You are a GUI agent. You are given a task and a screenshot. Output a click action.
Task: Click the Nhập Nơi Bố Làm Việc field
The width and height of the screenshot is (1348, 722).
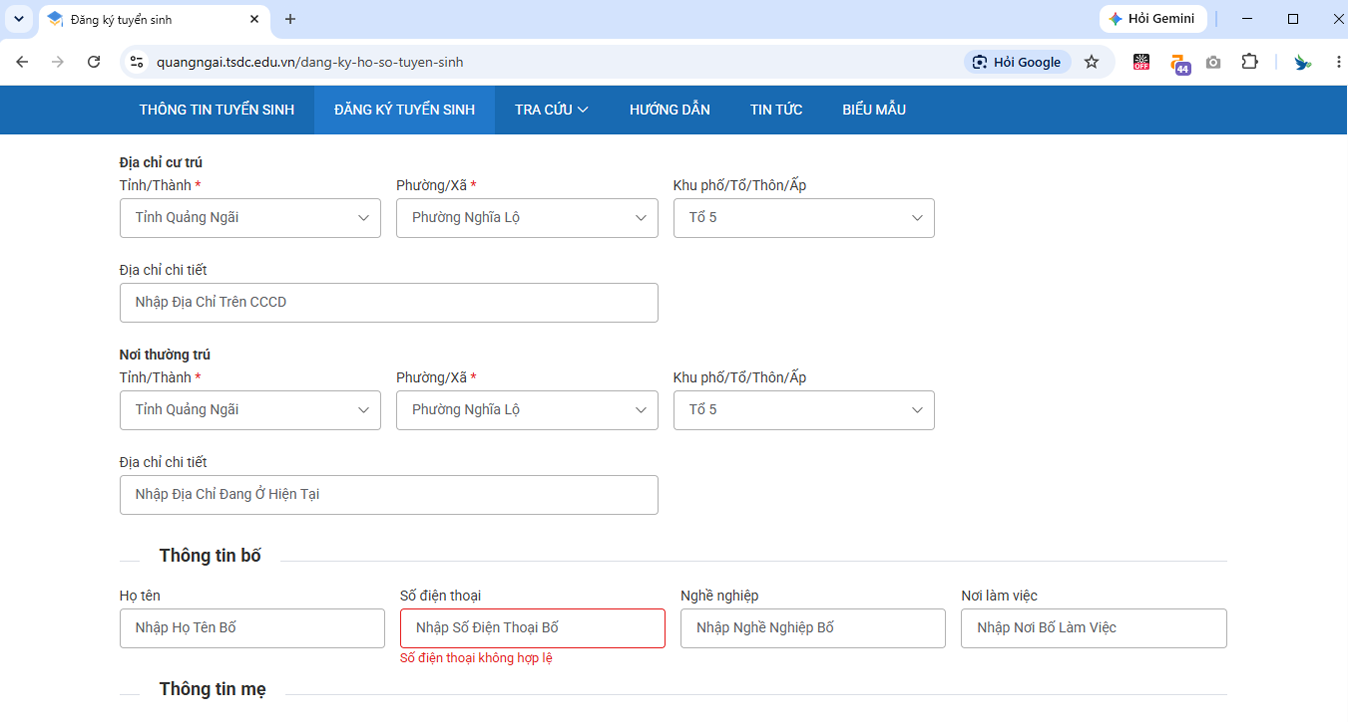(1094, 628)
